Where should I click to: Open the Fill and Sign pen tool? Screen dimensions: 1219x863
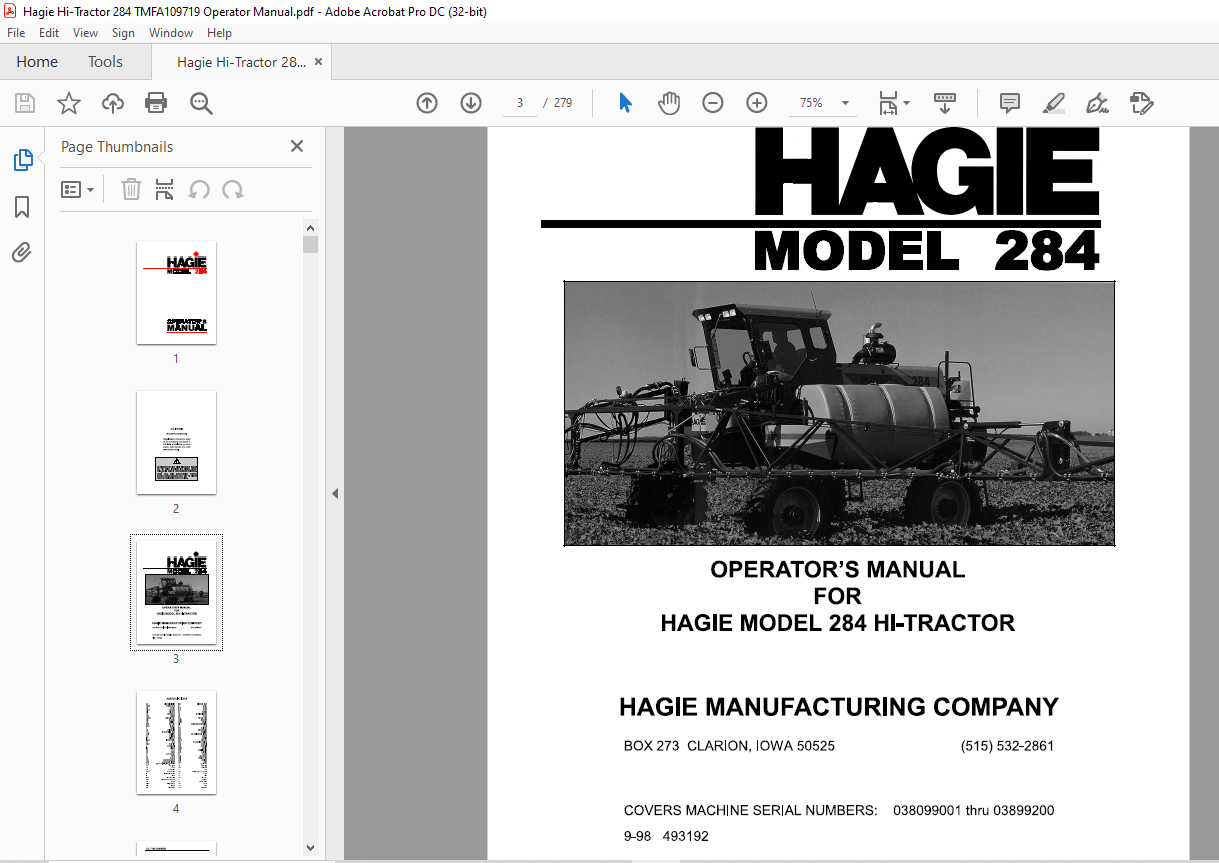1098,103
